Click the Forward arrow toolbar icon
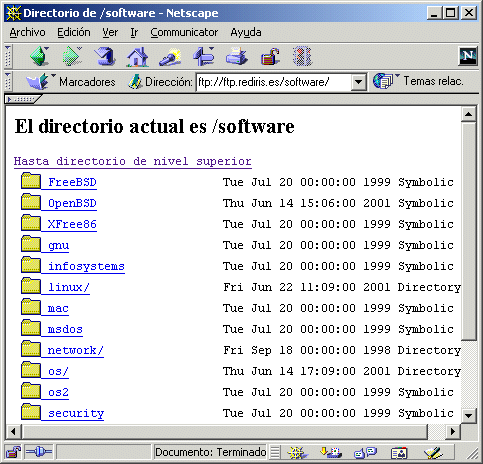Screen dimensions: 483x464 click(x=72, y=56)
